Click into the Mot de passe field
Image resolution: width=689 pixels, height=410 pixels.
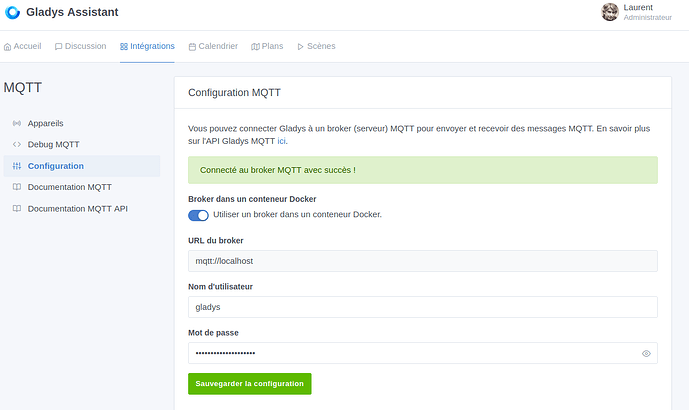click(x=410, y=353)
